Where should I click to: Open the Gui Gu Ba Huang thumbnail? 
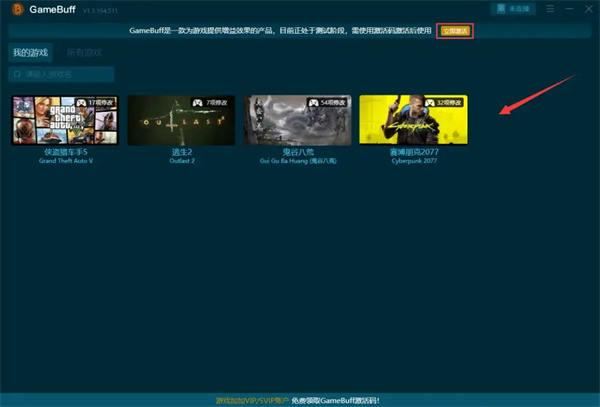click(x=298, y=120)
